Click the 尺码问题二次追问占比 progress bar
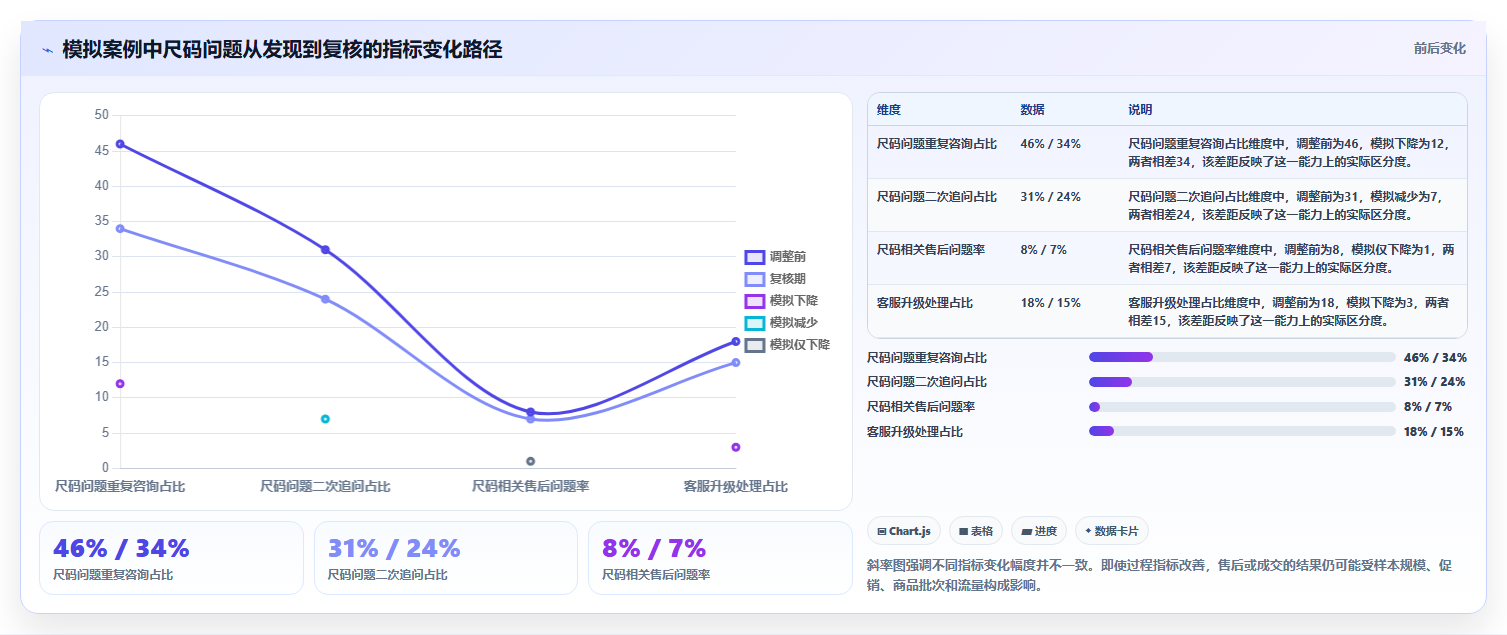The width and height of the screenshot is (1507, 635). click(1242, 382)
